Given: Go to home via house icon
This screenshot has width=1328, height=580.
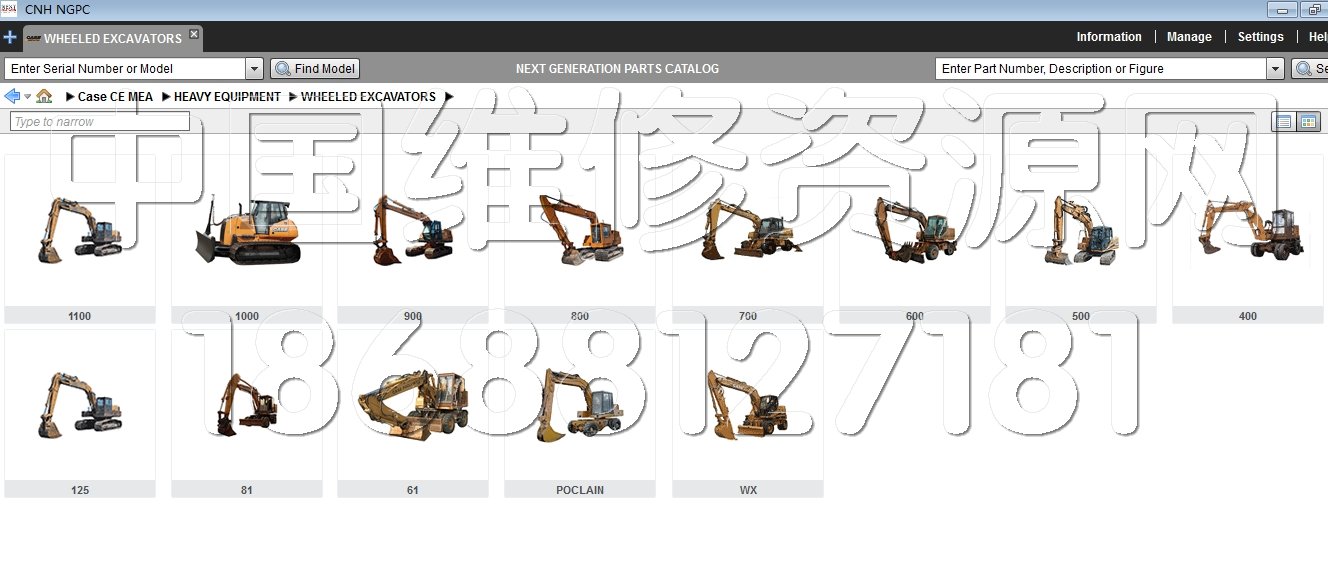Looking at the screenshot, I should pos(44,97).
